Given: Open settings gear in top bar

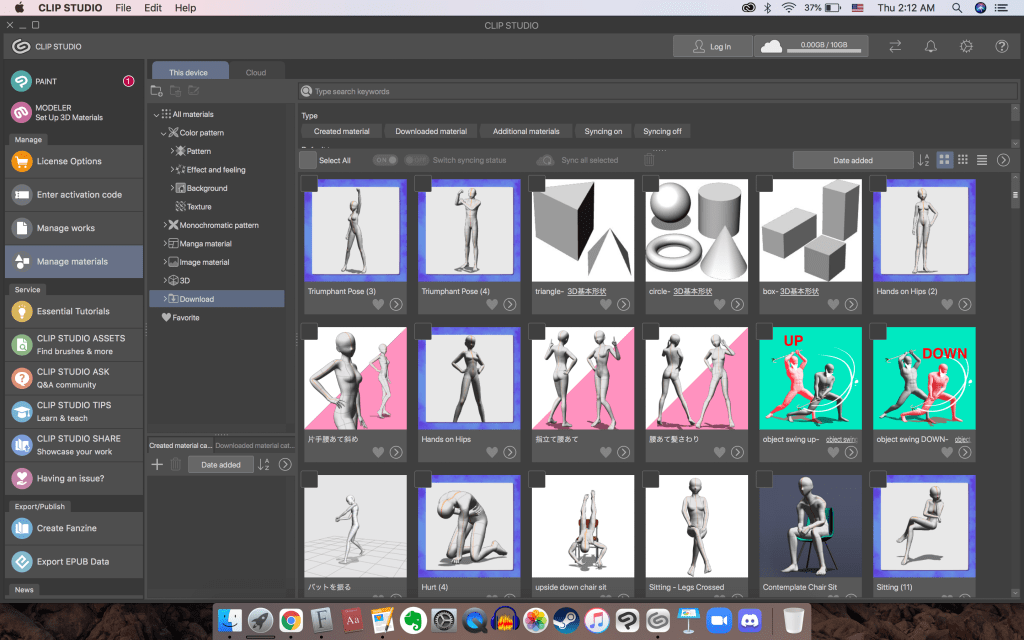Looking at the screenshot, I should coord(966,46).
